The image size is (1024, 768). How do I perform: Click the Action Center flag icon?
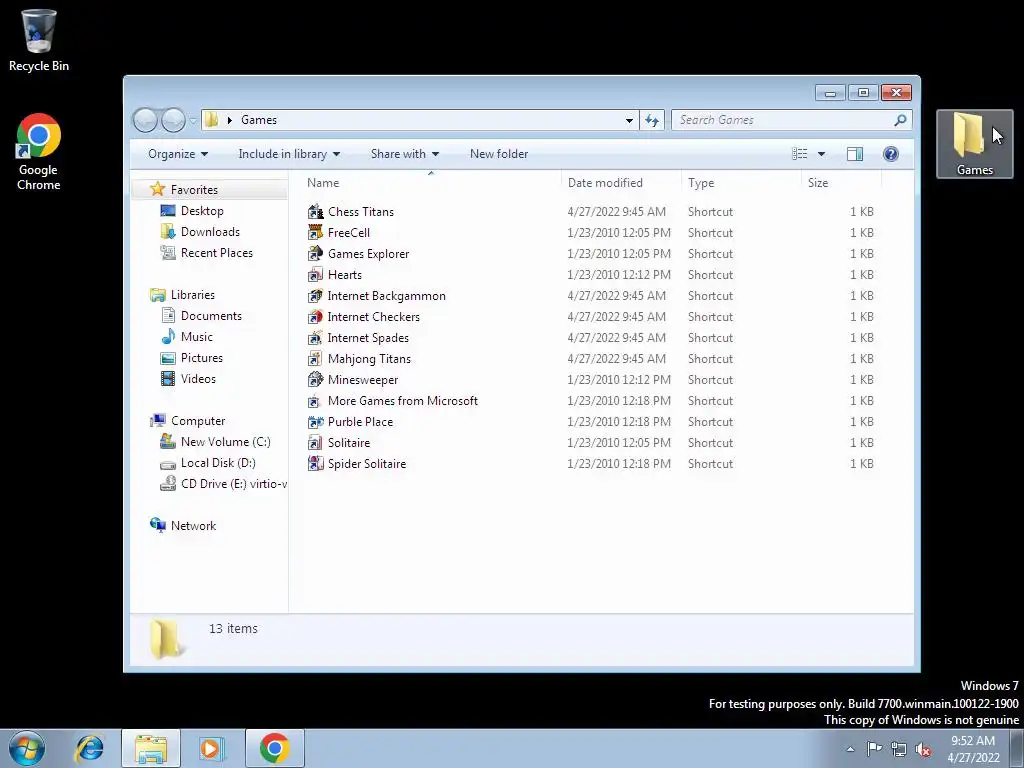pyautogui.click(x=874, y=748)
